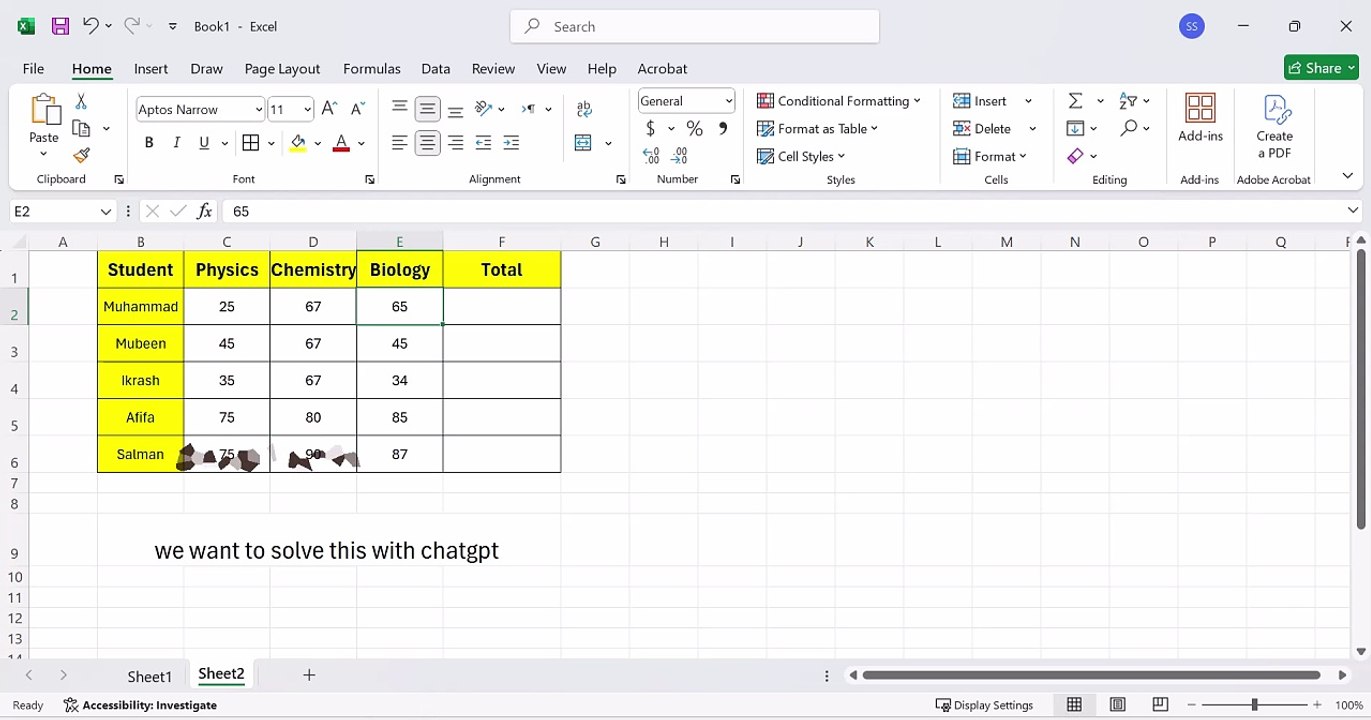
Task: Toggle Align Right horizontal alignment
Action: tap(455, 143)
